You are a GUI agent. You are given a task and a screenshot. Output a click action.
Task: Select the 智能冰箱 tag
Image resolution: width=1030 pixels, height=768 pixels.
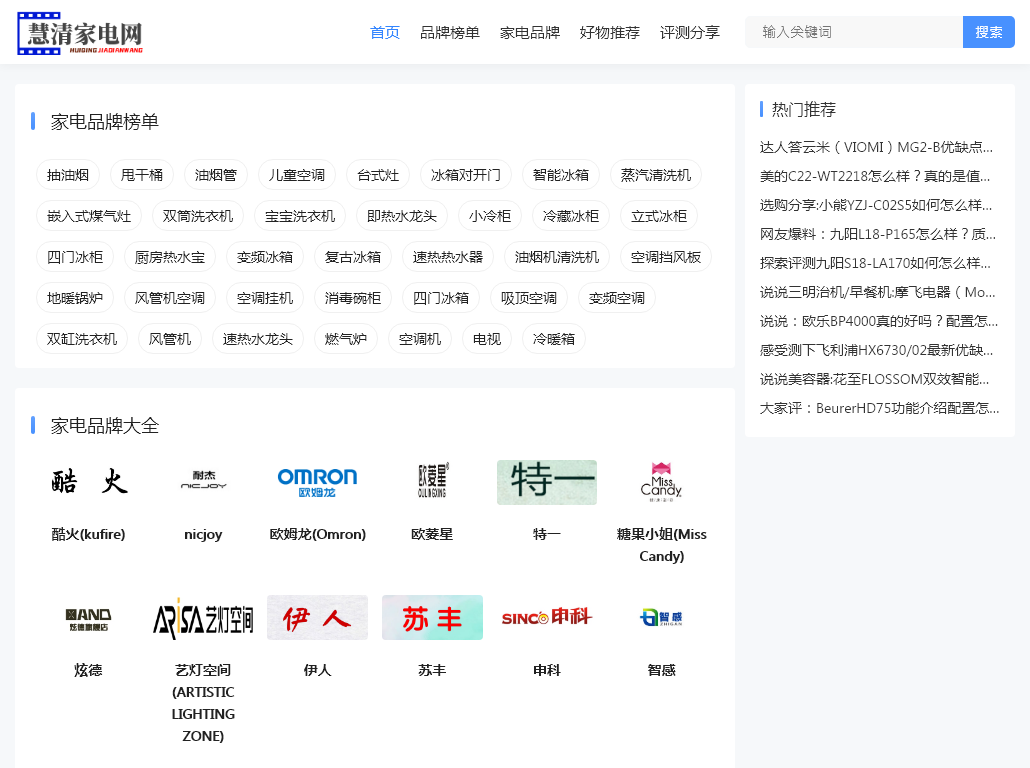[561, 175]
